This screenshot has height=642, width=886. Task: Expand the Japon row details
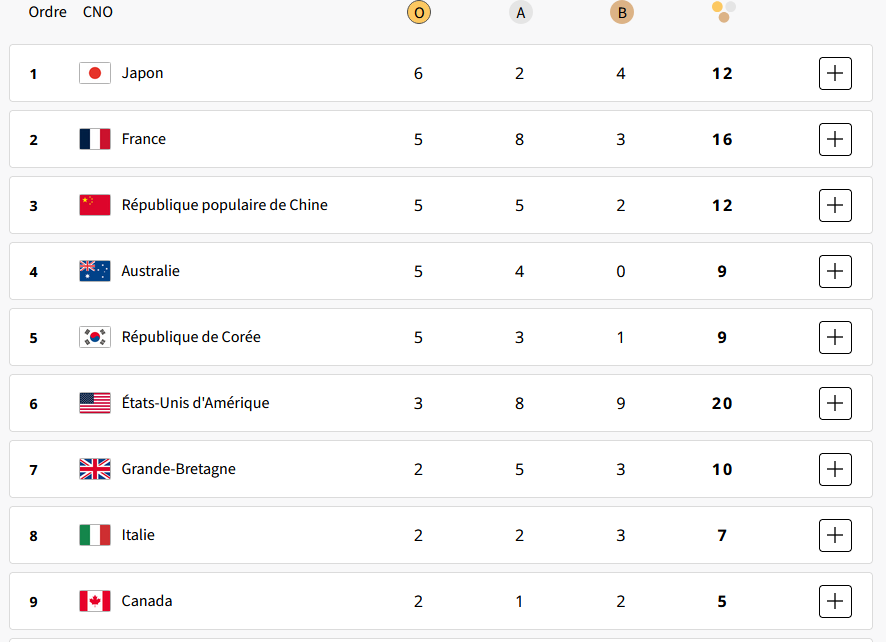pos(835,73)
